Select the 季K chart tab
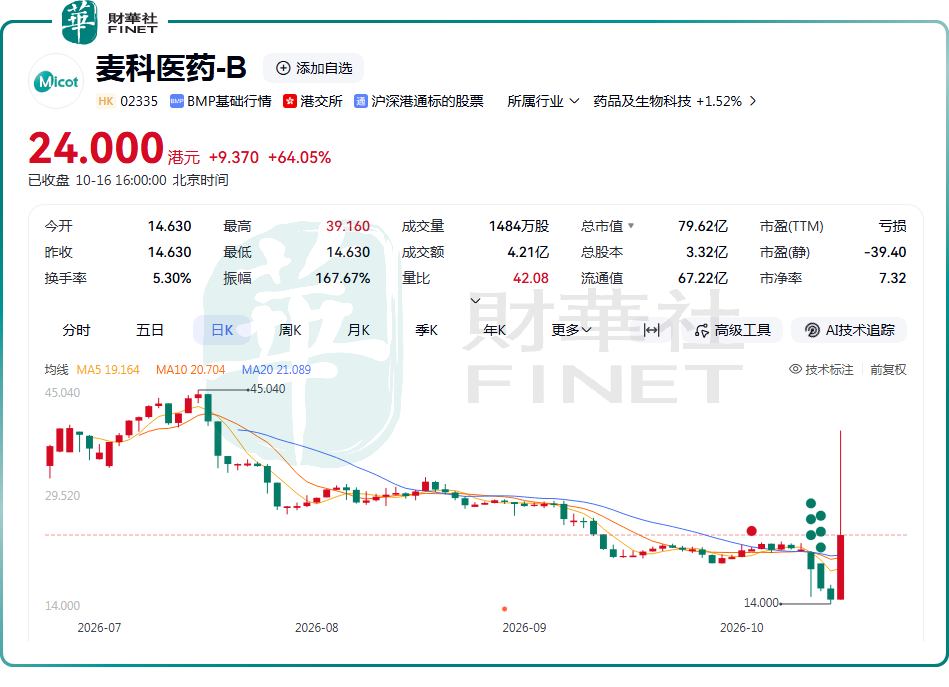 tap(426, 330)
